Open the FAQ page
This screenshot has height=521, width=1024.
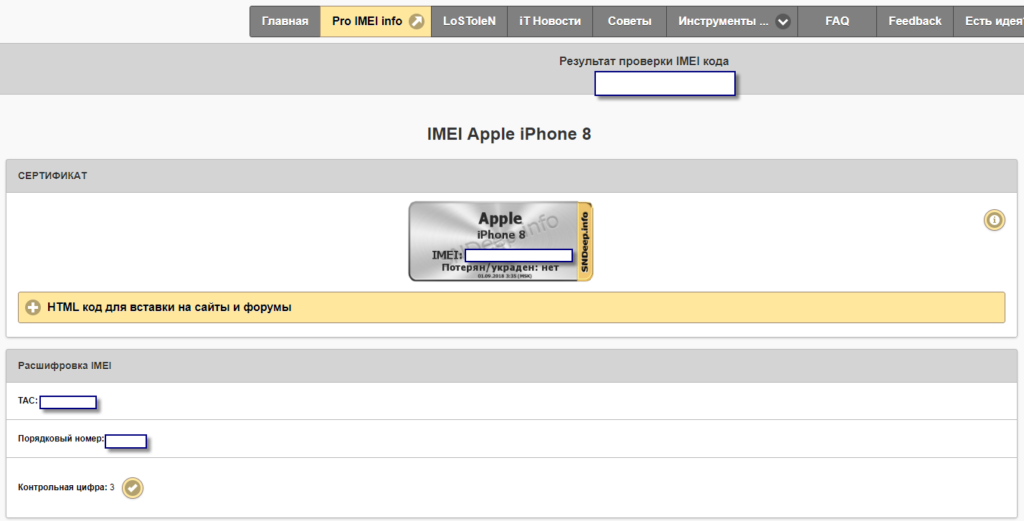click(x=837, y=21)
